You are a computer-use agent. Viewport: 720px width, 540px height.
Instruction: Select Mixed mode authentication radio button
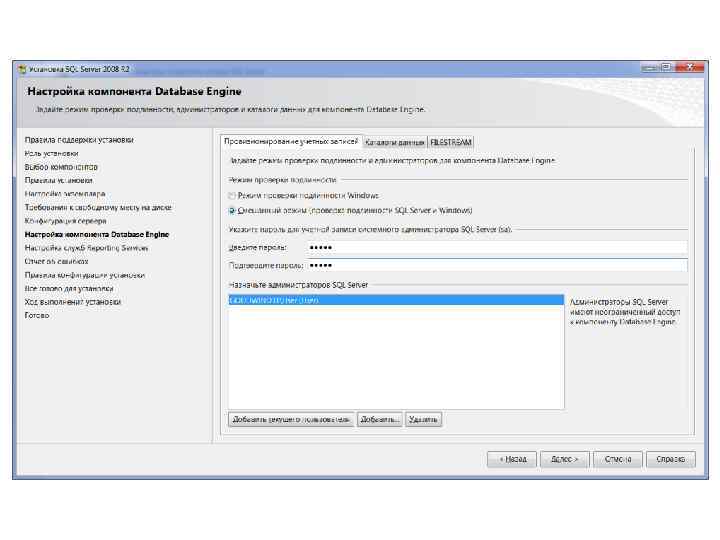[232, 211]
